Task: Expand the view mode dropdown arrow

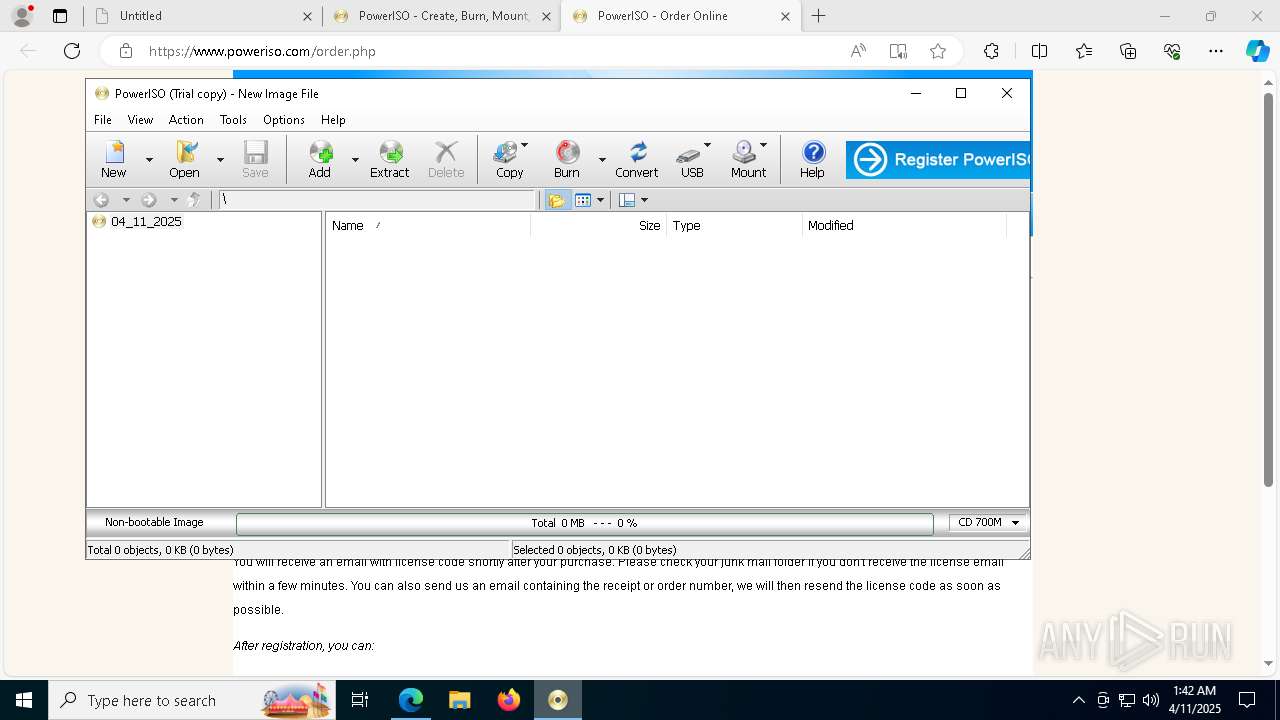Action: pyautogui.click(x=601, y=200)
